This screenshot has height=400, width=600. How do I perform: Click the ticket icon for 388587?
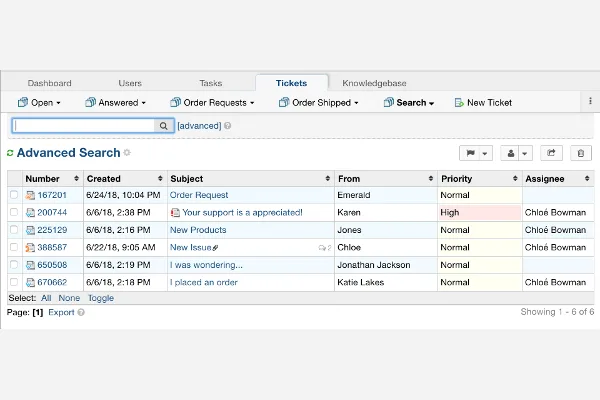tap(30, 248)
